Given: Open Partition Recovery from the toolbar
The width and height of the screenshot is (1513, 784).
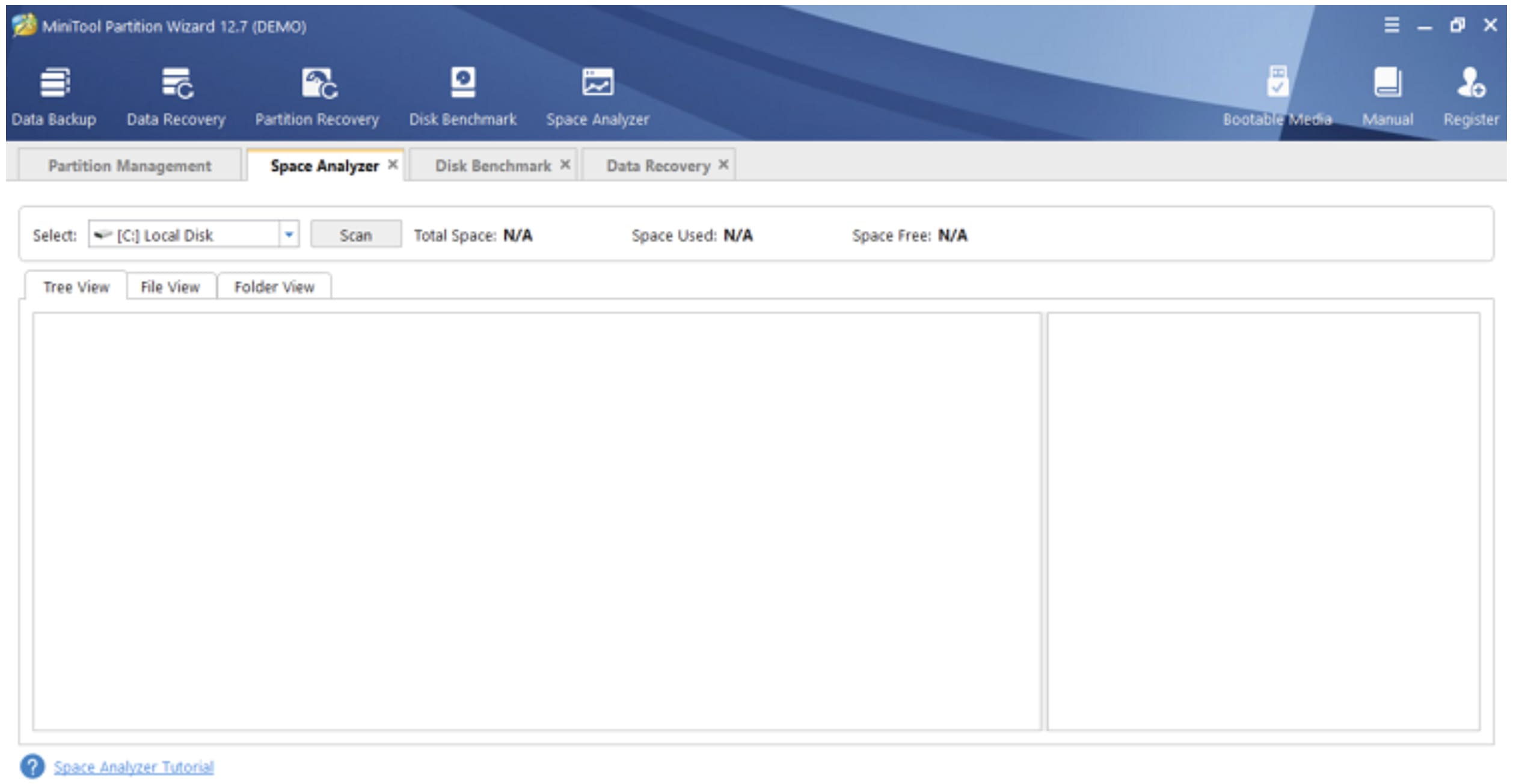Looking at the screenshot, I should point(318,96).
